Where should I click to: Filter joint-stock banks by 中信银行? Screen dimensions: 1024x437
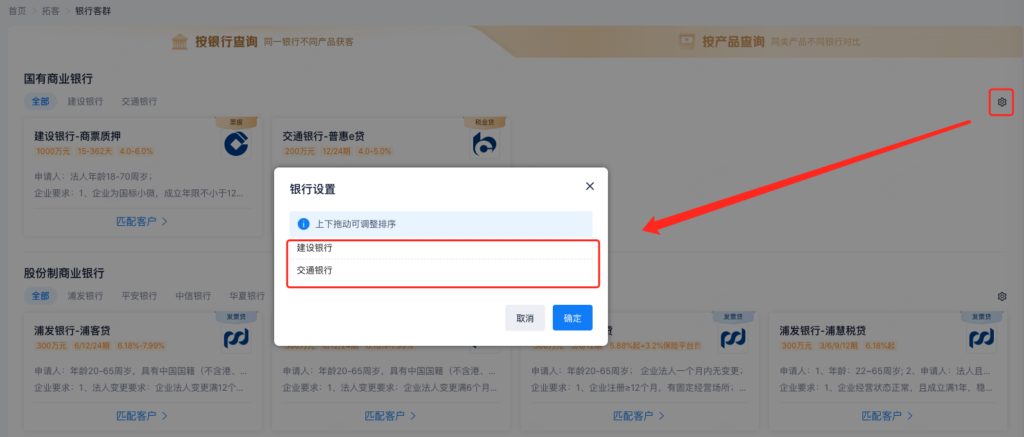193,296
